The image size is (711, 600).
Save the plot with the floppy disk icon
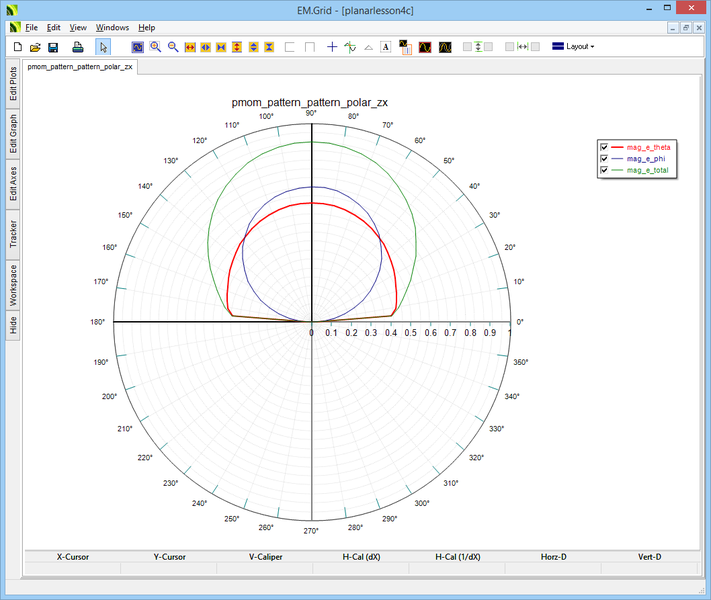[53, 47]
